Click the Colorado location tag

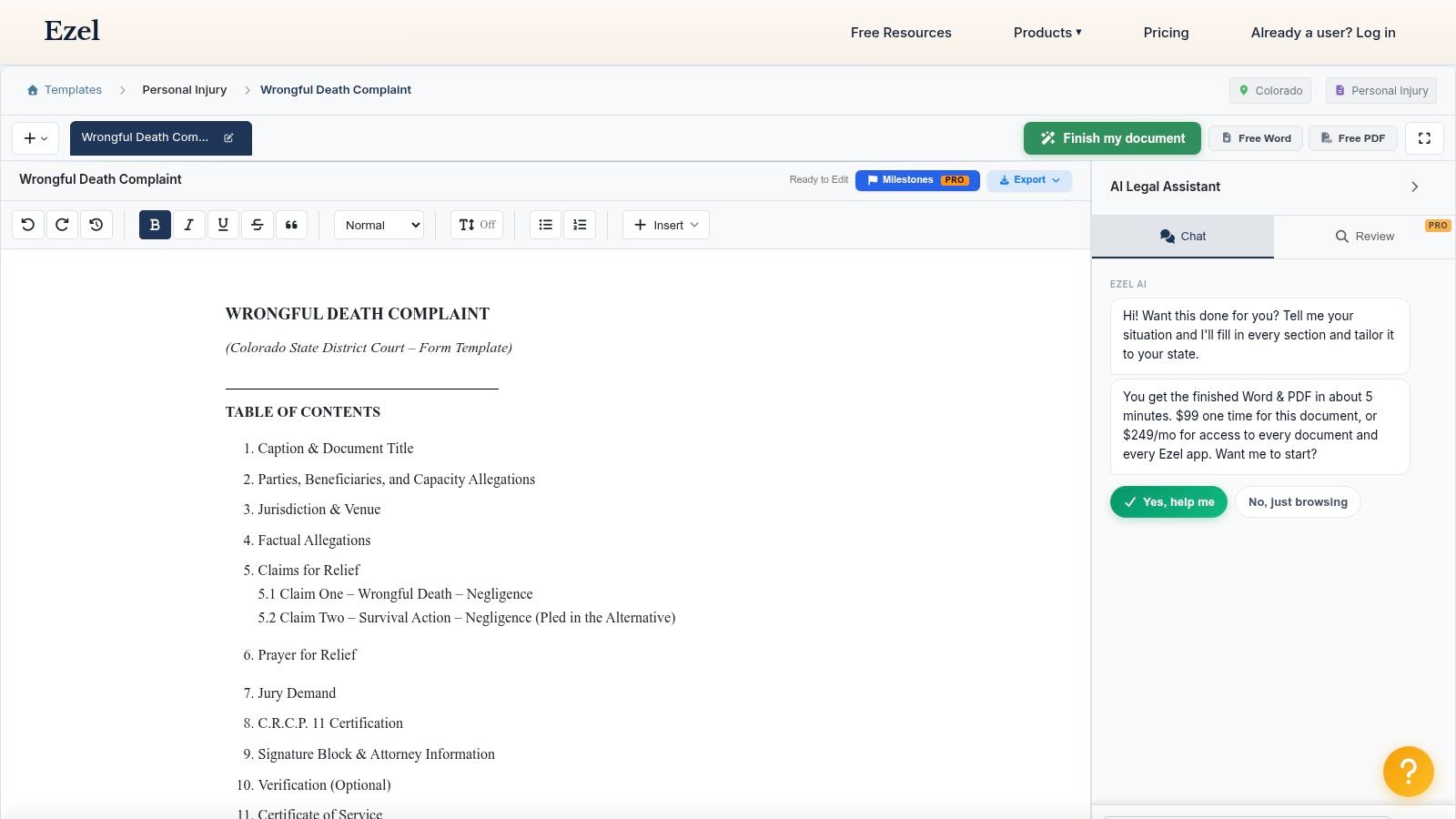[1270, 91]
